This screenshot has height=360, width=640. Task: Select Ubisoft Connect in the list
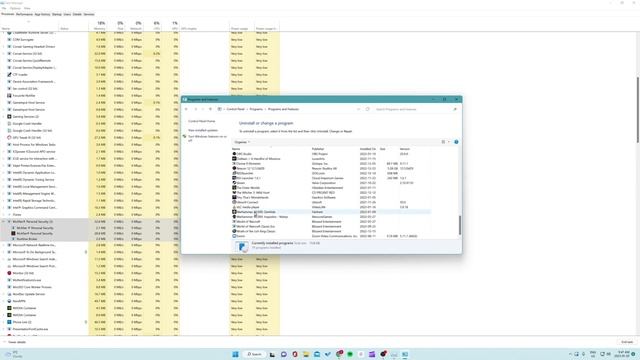click(331, 202)
